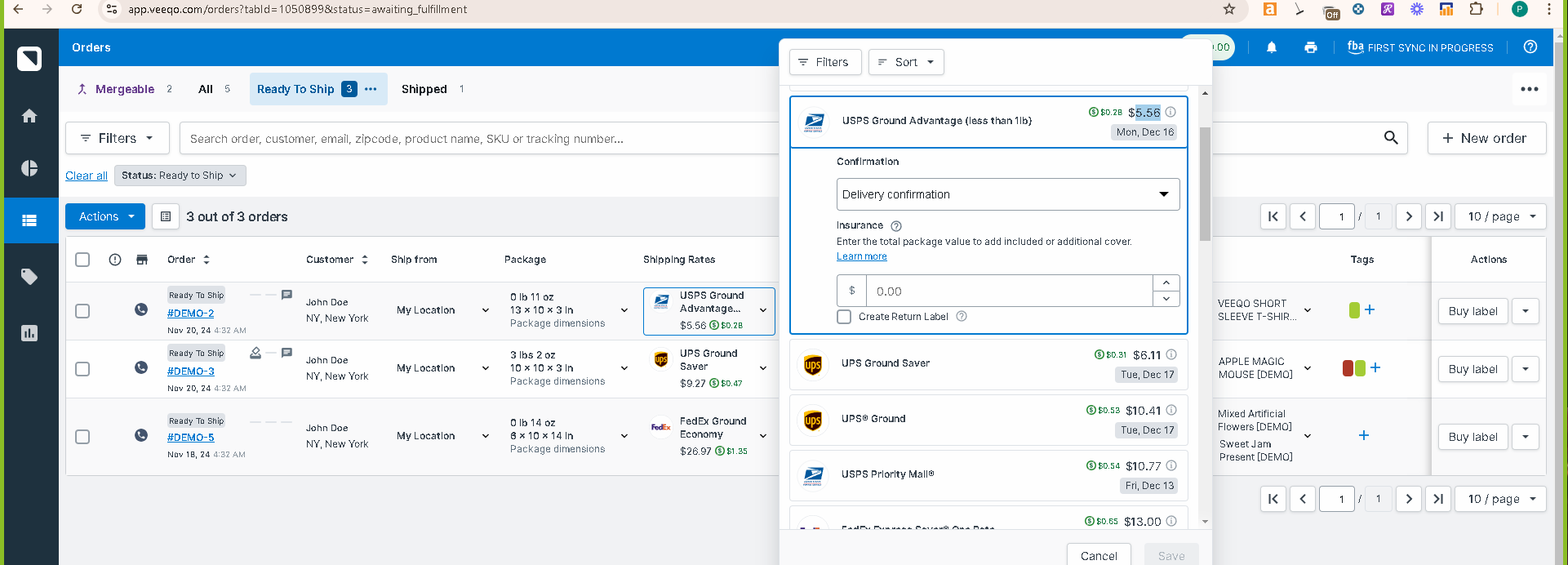The width and height of the screenshot is (1568, 565).
Task: Go to the last page of orders (top pager)
Action: pyautogui.click(x=1438, y=216)
